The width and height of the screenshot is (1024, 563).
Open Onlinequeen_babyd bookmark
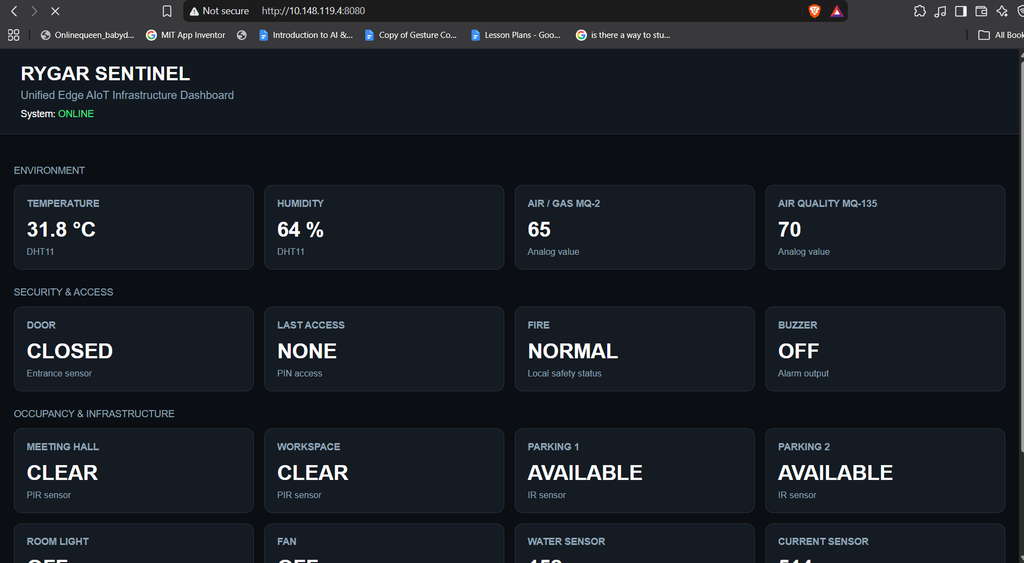click(87, 35)
